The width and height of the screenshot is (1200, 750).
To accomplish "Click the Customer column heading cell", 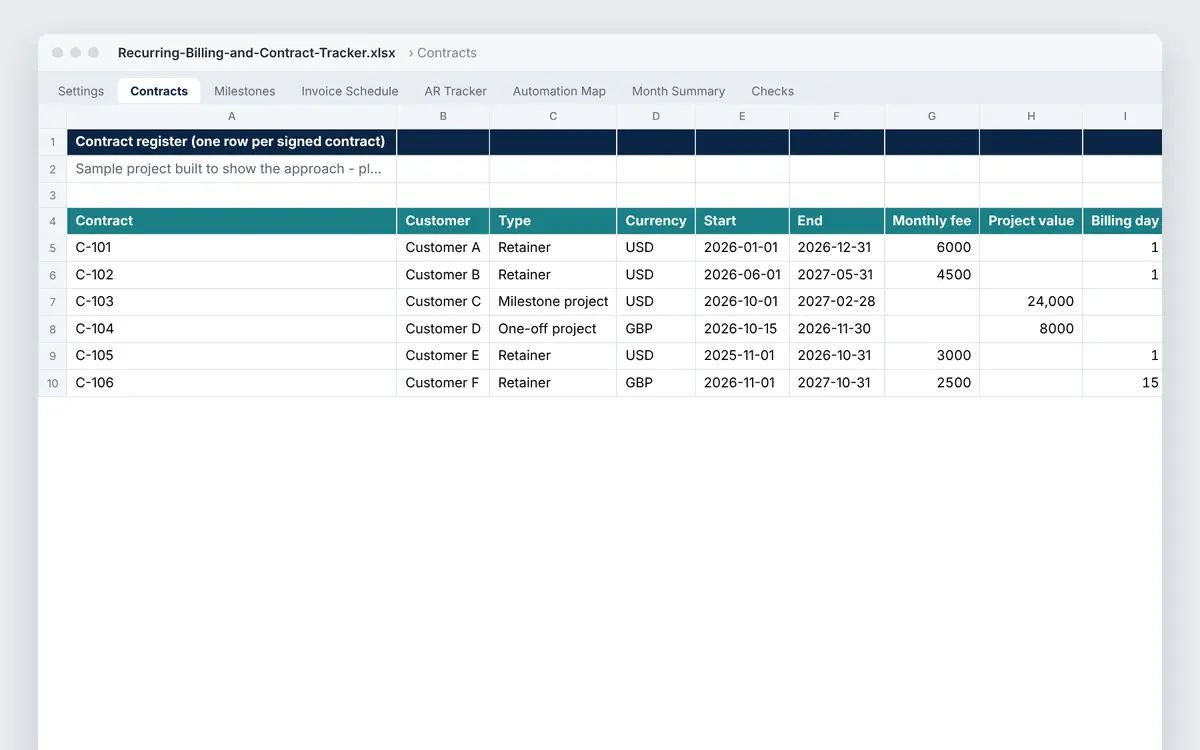I will click(x=443, y=221).
